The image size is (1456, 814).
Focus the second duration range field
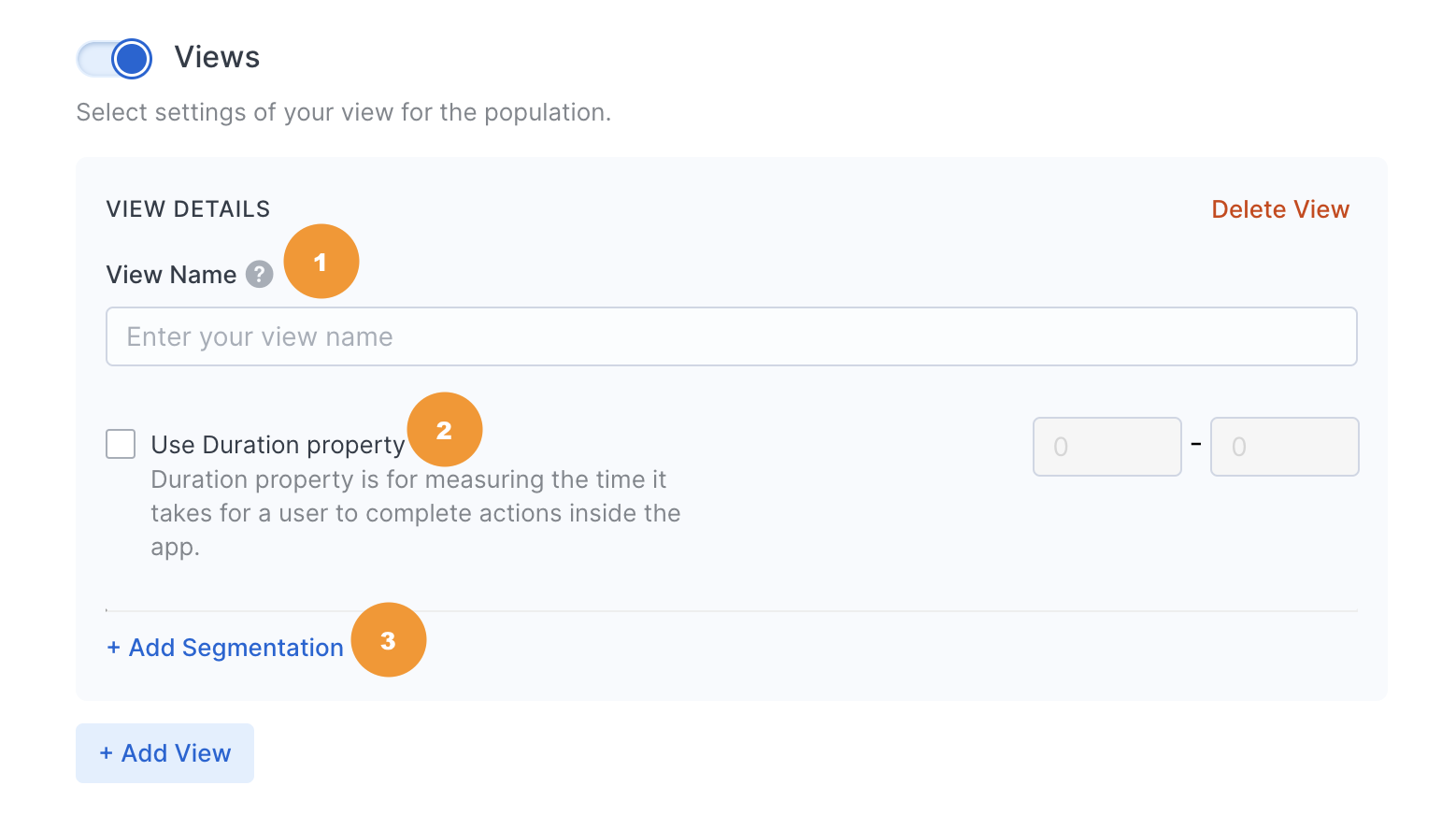coord(1284,447)
